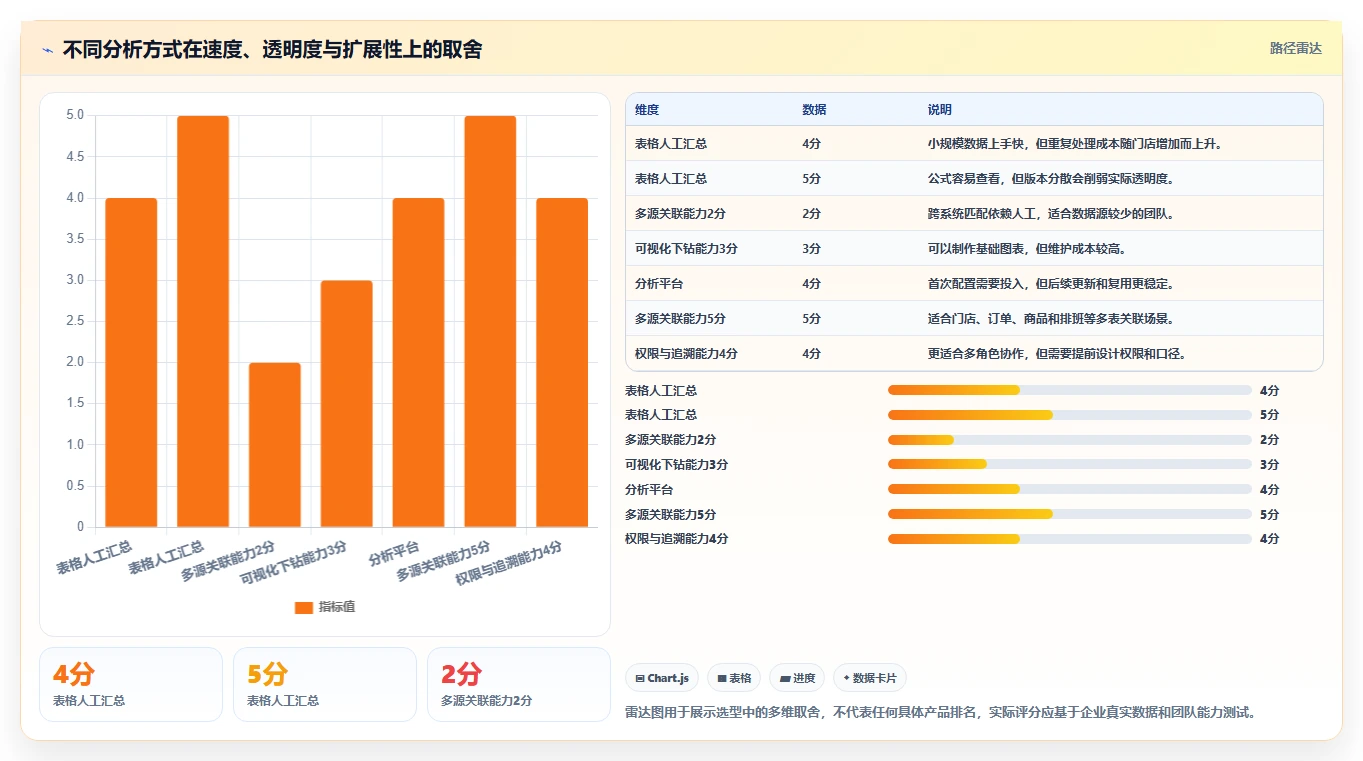
Task: Click the chart bar above 分析平台
Action: coord(418,363)
